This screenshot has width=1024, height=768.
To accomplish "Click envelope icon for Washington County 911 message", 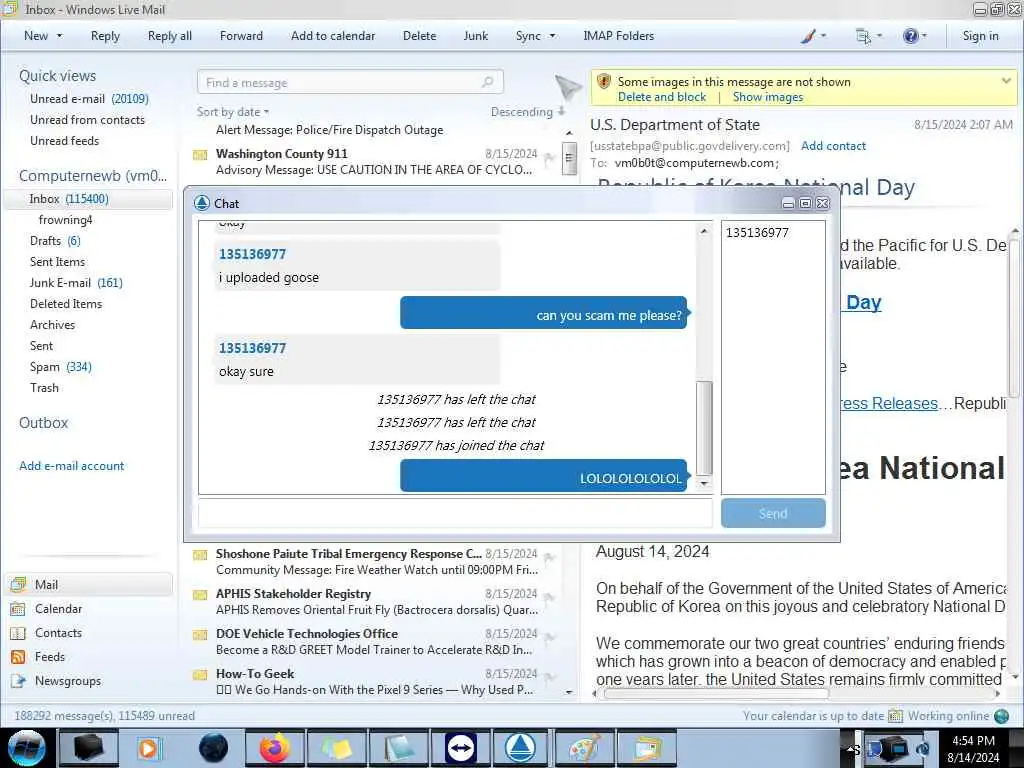I will [200, 155].
